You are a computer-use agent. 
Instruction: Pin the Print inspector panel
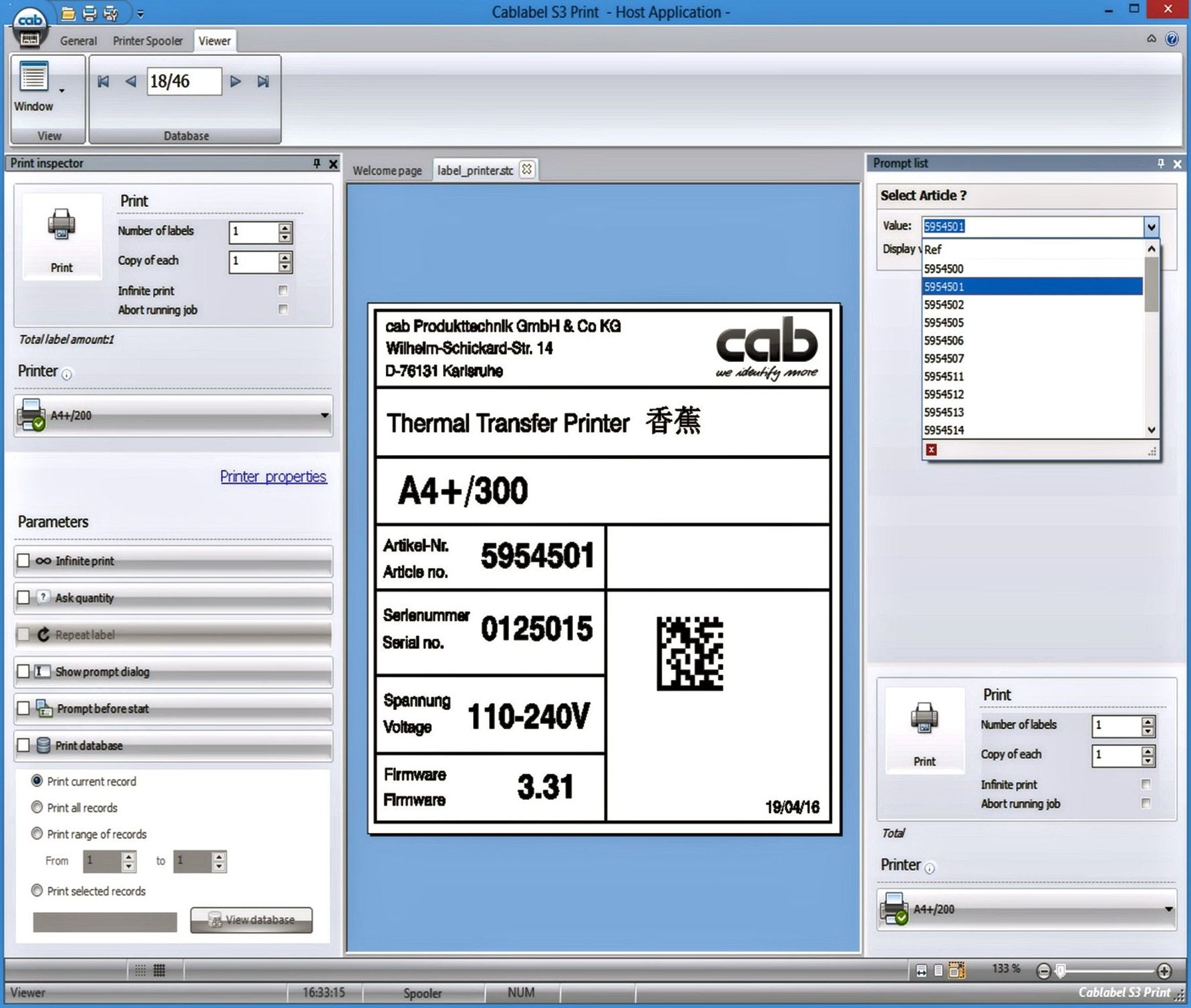(x=317, y=163)
